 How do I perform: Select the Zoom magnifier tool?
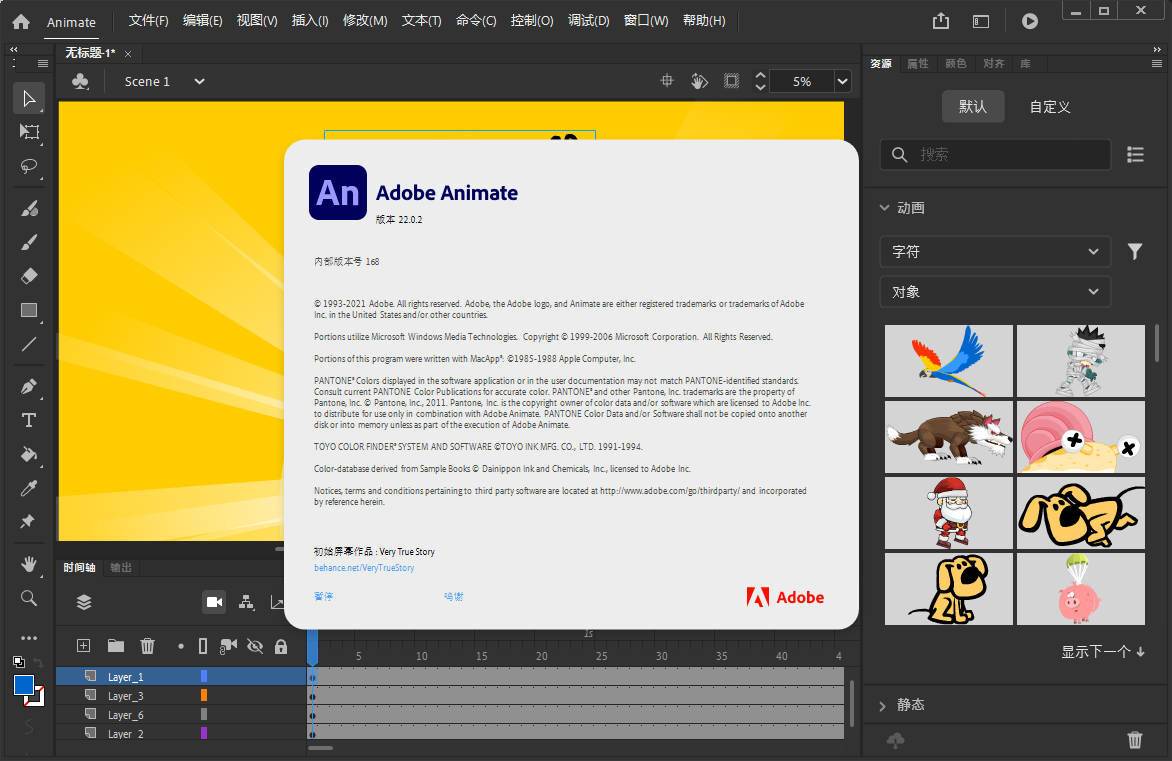(28, 598)
